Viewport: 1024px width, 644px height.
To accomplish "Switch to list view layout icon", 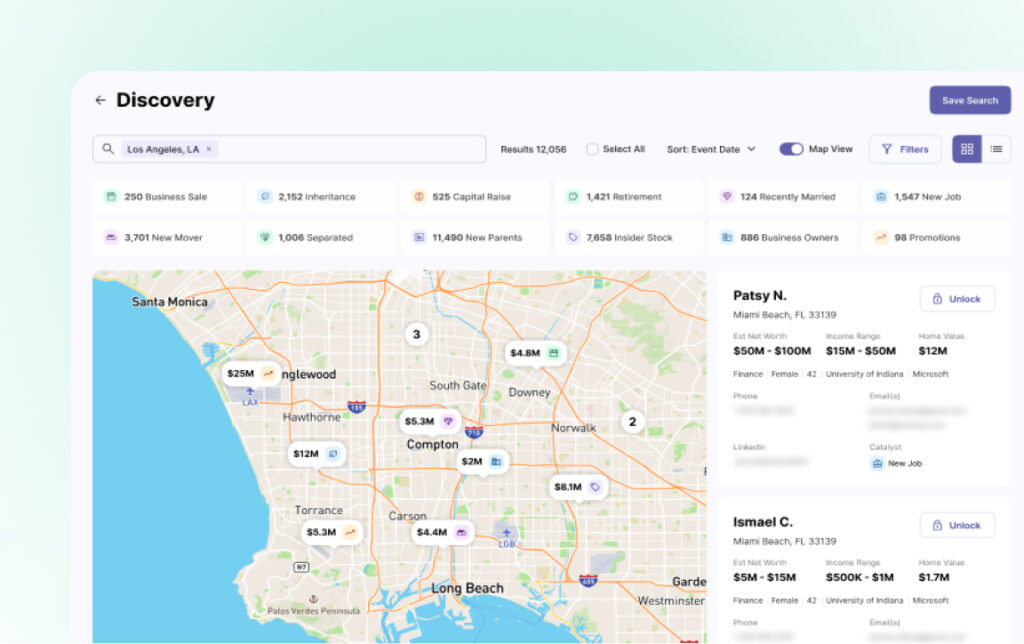I will tap(996, 149).
